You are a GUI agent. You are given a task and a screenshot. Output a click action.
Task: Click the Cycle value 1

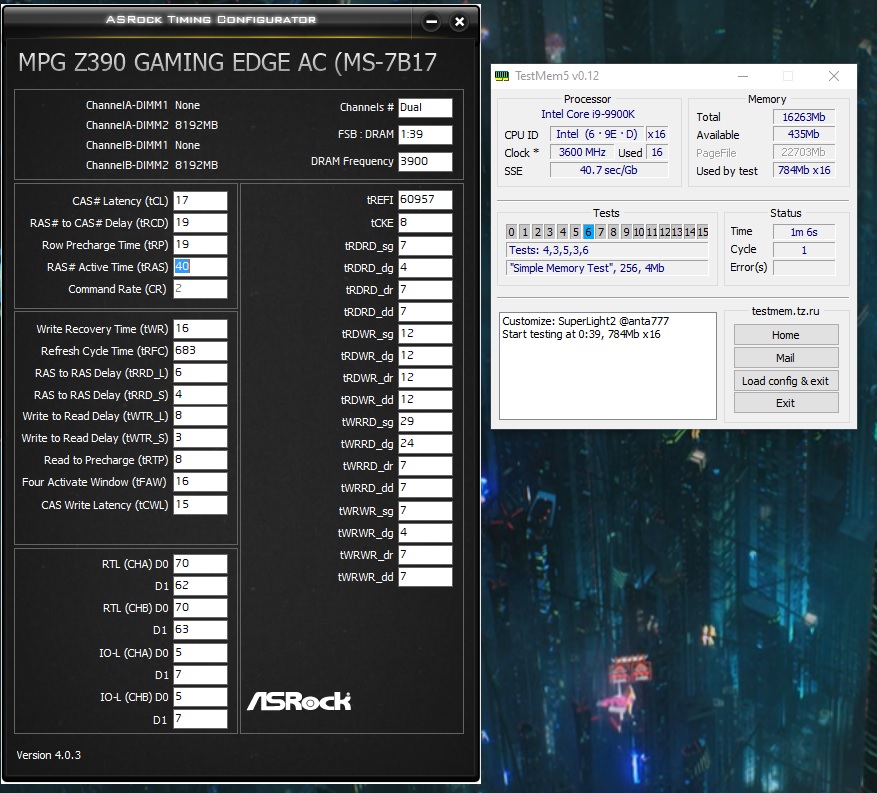pos(804,249)
